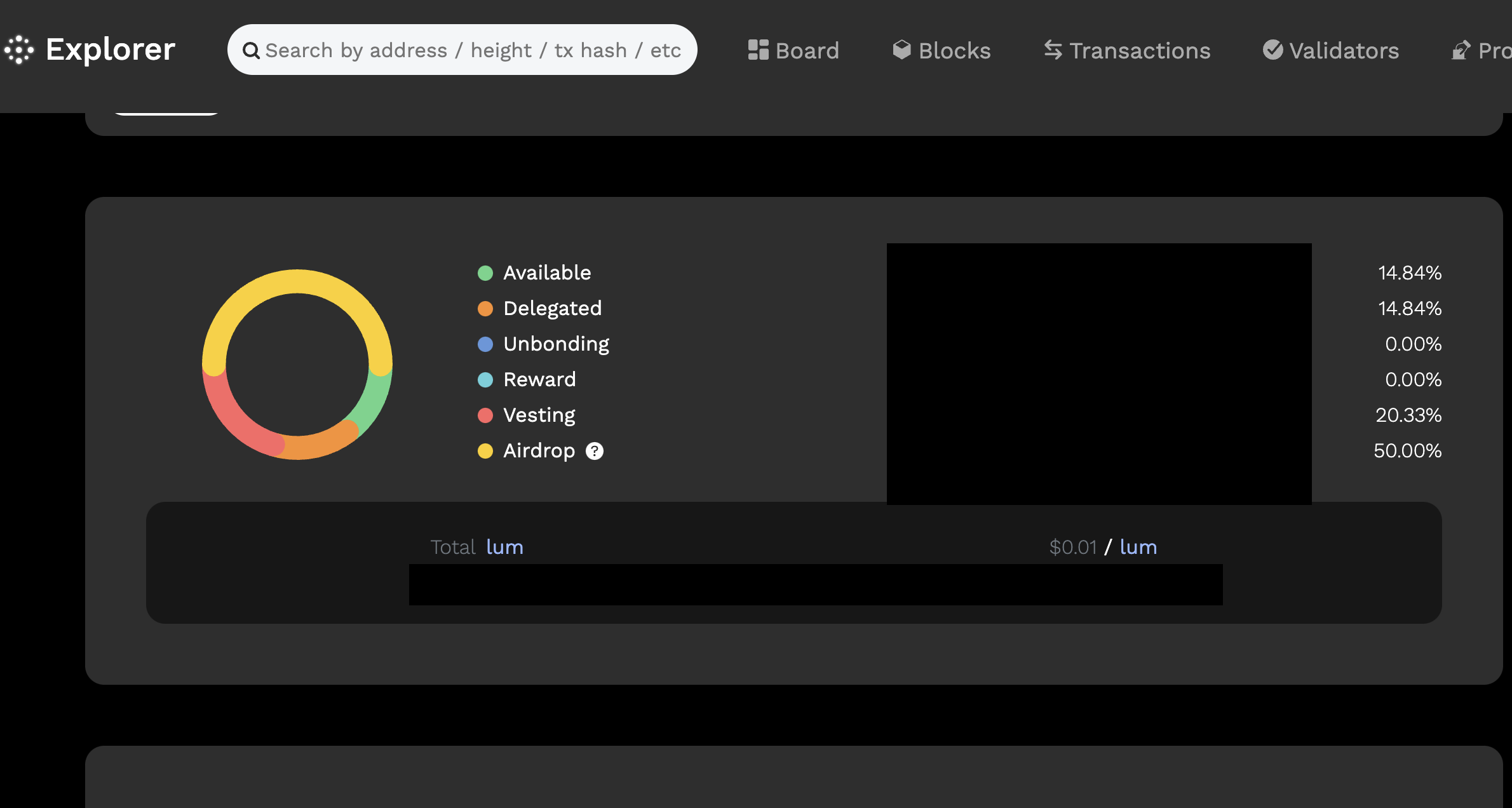
Task: Click the Validators checkmark icon
Action: [x=1272, y=50]
